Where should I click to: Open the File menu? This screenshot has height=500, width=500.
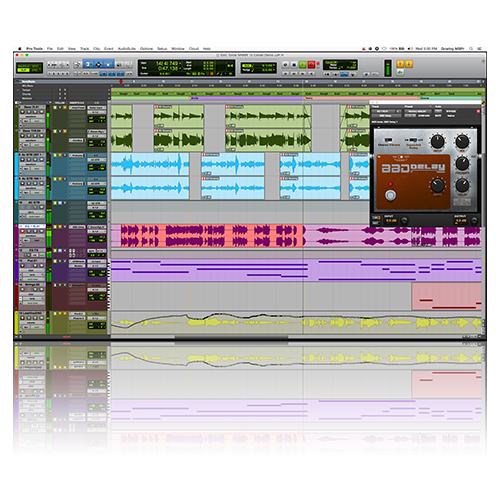tap(50, 49)
